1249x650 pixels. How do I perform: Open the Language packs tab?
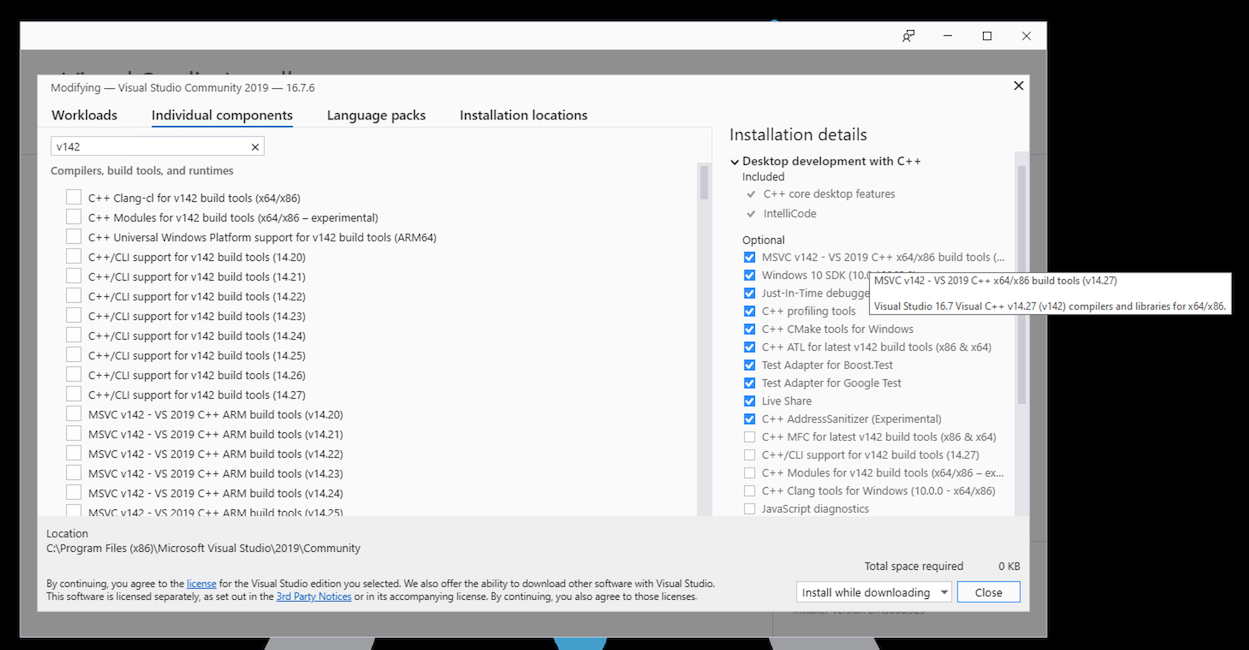tap(376, 115)
